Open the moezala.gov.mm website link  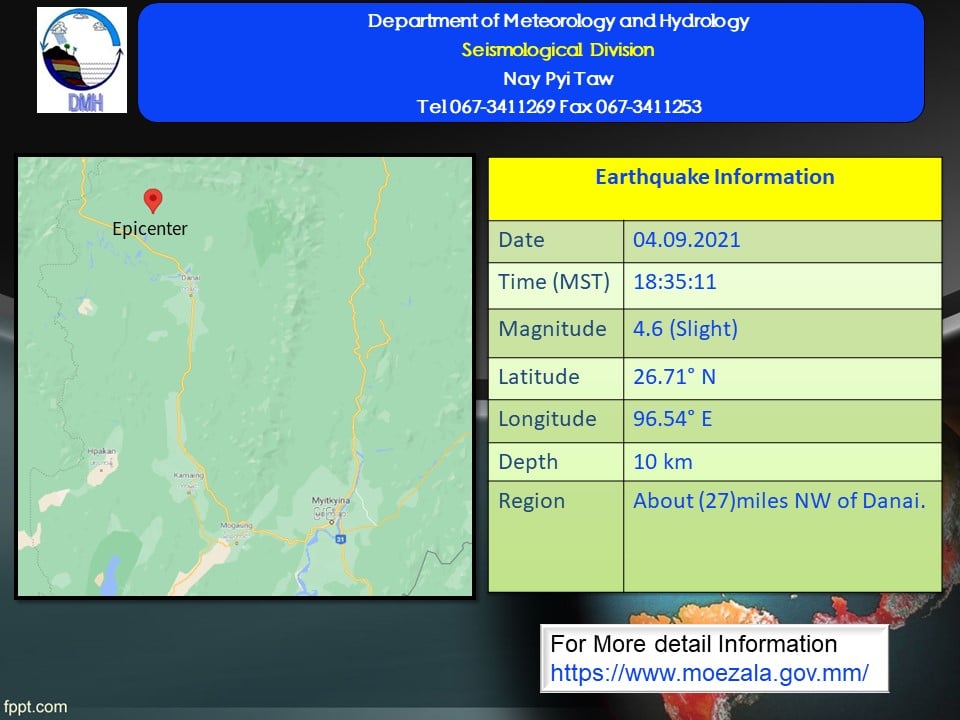pos(709,673)
